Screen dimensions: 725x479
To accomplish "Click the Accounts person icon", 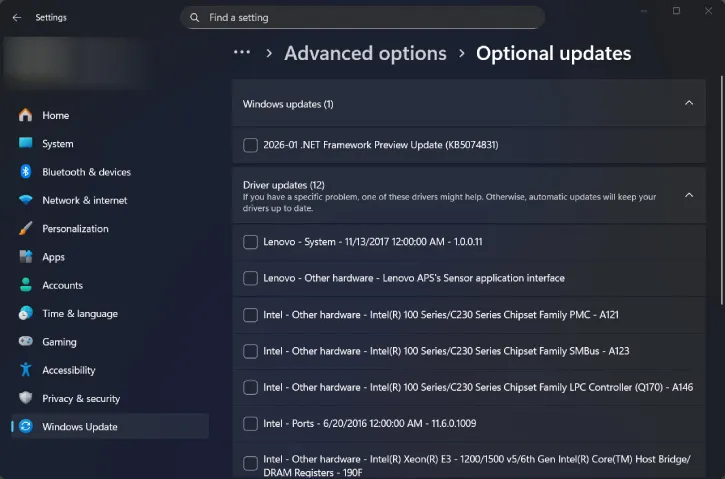I will click(x=26, y=285).
